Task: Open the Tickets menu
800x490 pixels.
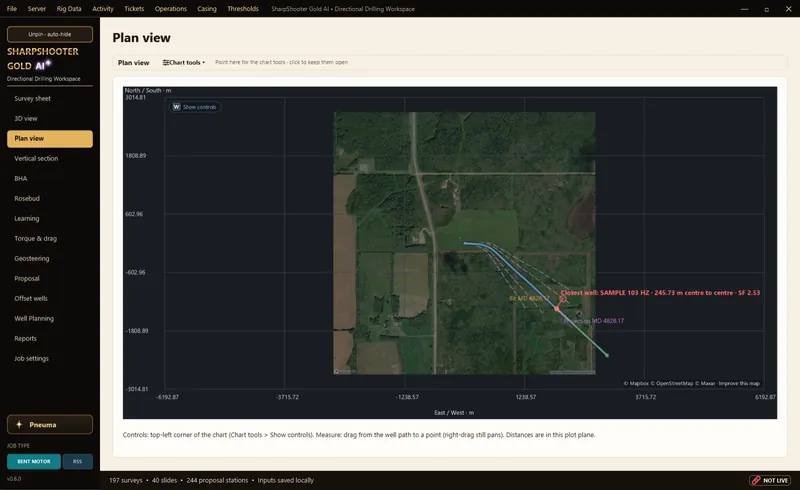Action: click(x=134, y=9)
